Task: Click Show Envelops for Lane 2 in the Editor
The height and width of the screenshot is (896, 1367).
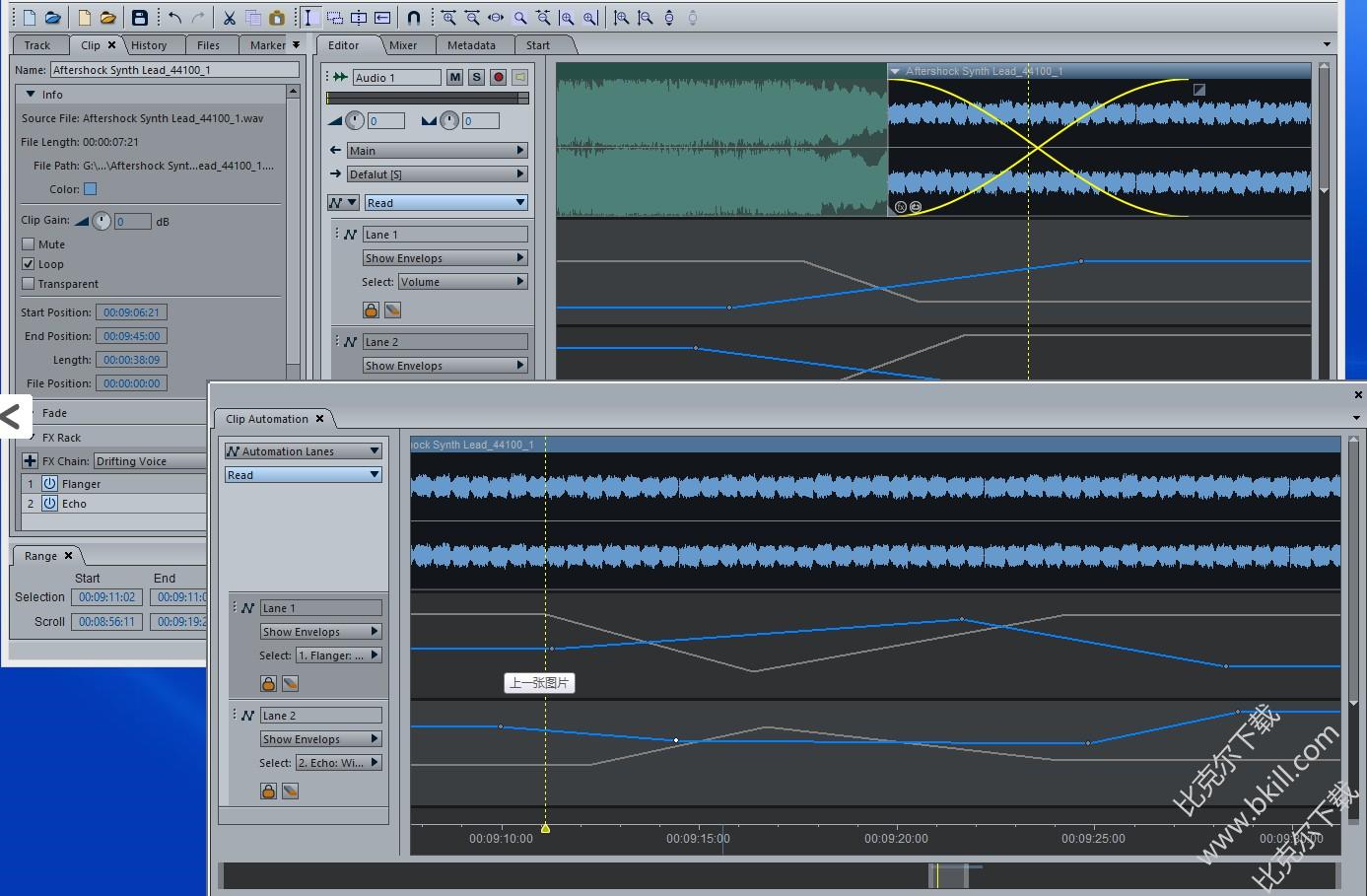Action: point(445,365)
